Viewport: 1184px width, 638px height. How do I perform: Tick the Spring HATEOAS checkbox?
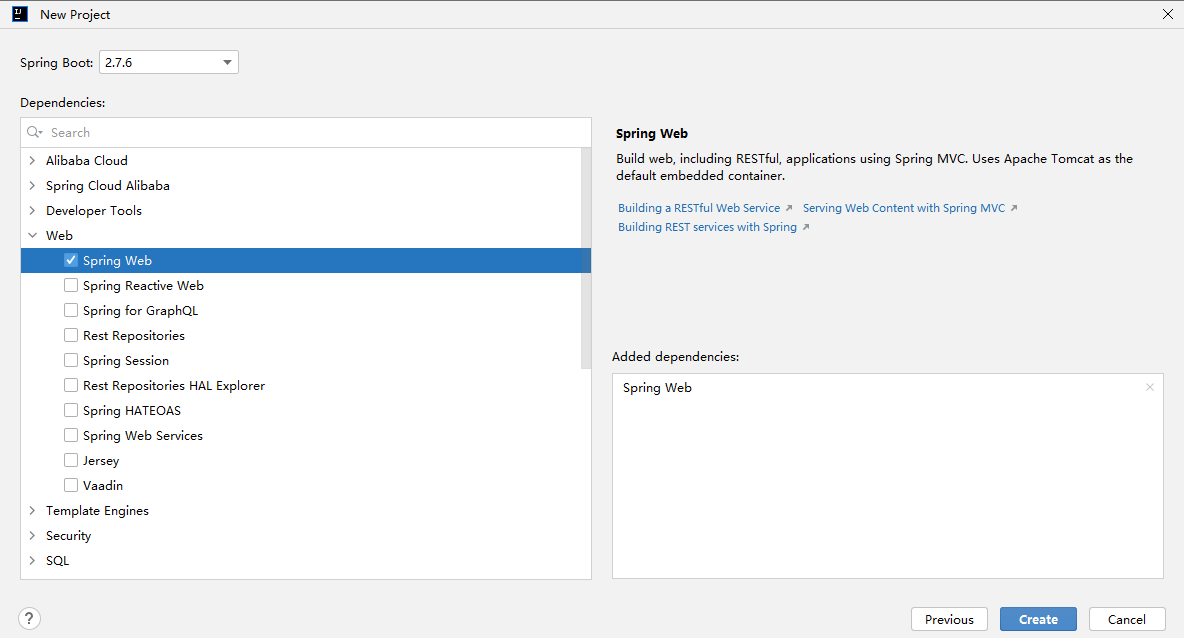(x=71, y=410)
